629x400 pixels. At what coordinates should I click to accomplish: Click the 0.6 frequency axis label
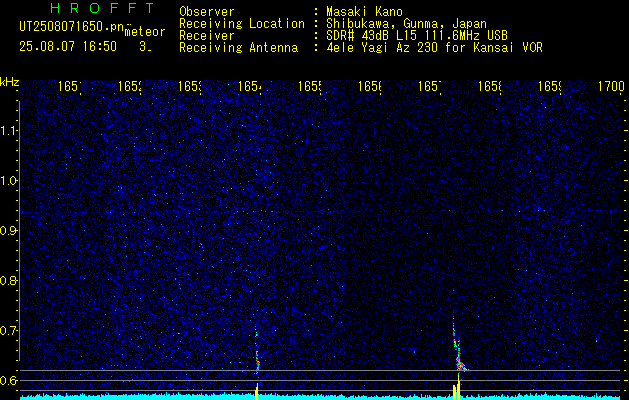[8, 380]
